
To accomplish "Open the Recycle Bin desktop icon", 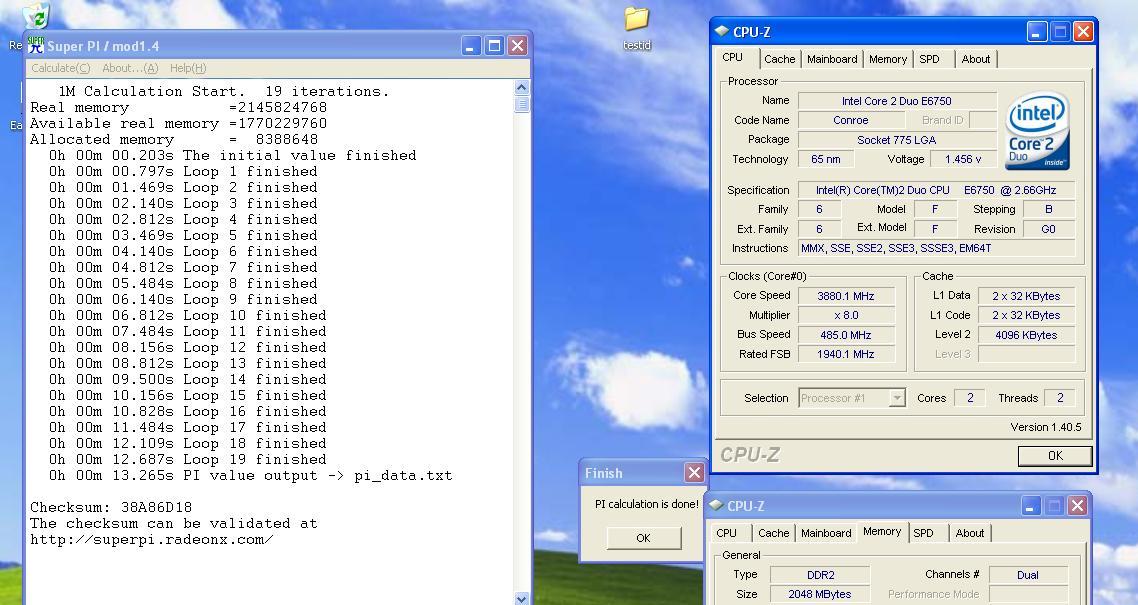I will point(35,16).
